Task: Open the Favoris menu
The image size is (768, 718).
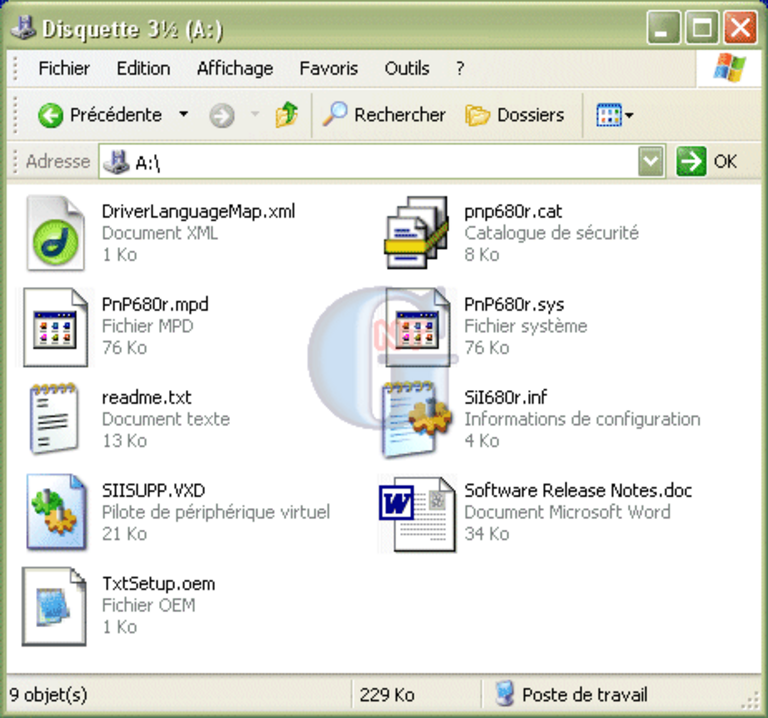Action: click(329, 69)
